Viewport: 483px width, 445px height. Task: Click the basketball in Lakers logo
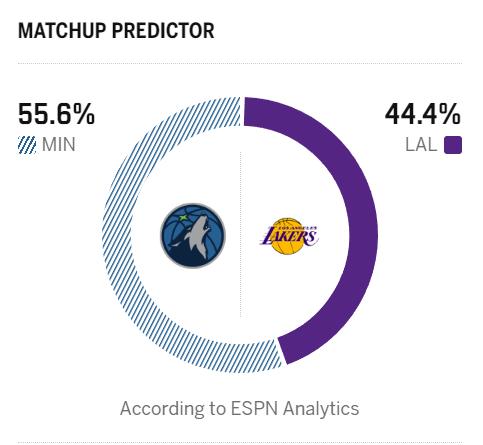click(287, 237)
